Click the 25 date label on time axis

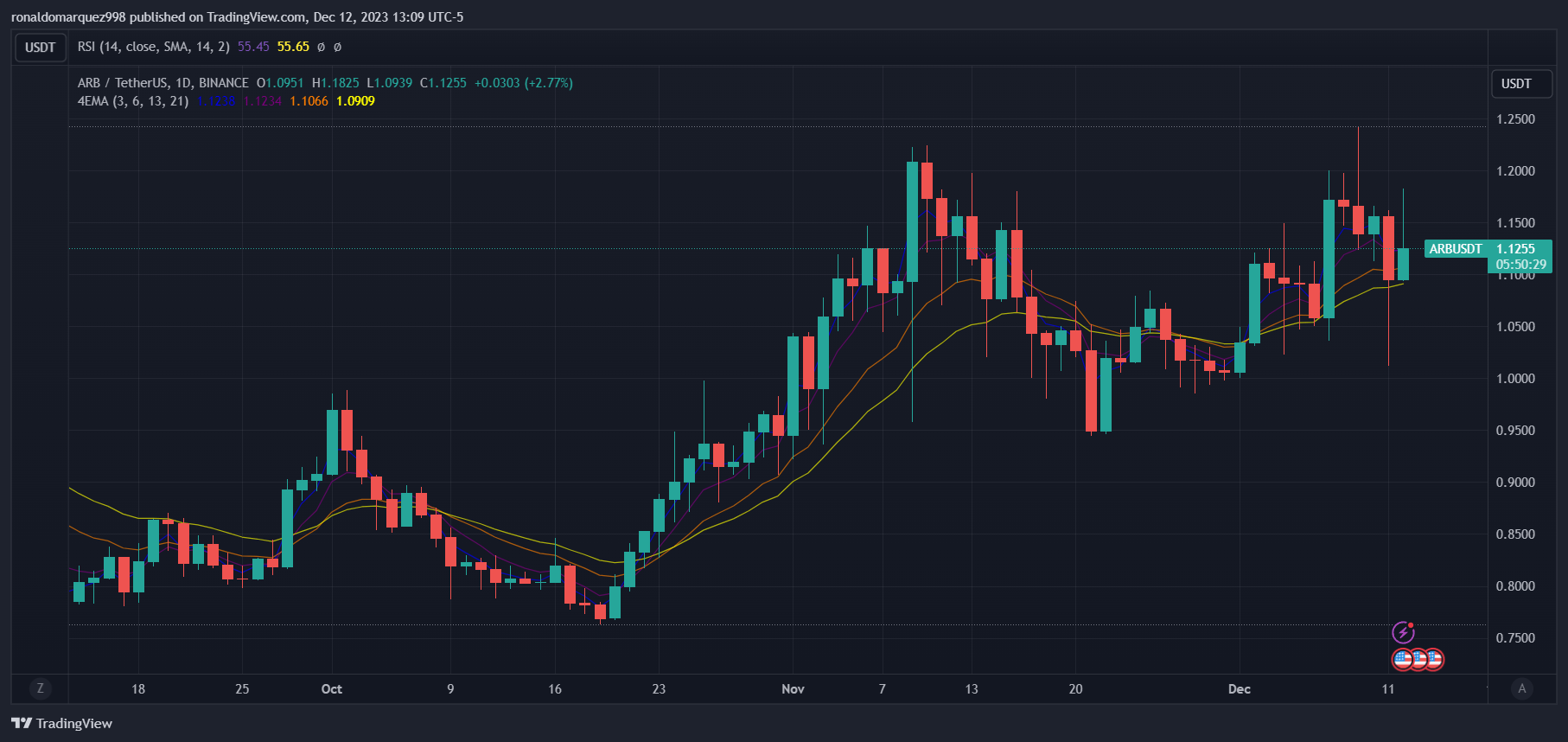click(242, 689)
